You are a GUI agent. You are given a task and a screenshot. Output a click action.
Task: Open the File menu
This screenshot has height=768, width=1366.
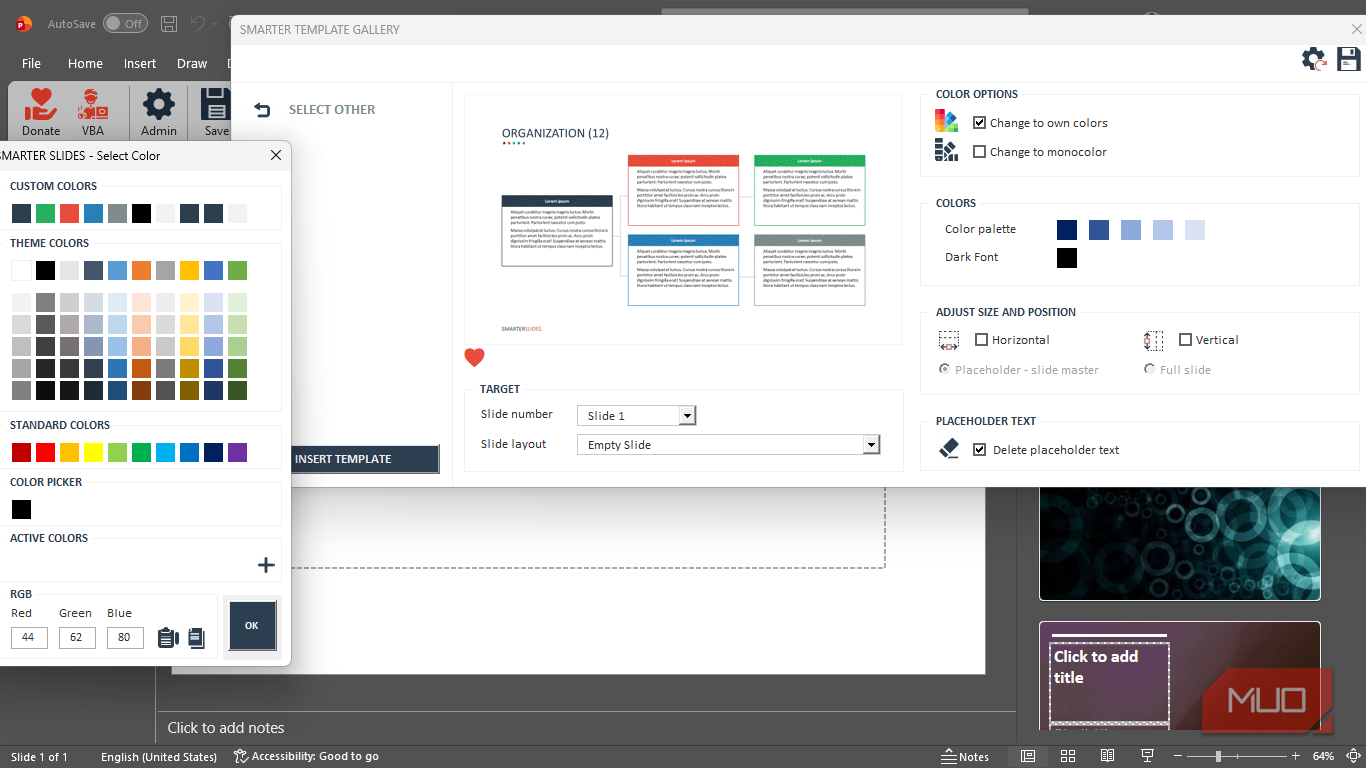31,63
